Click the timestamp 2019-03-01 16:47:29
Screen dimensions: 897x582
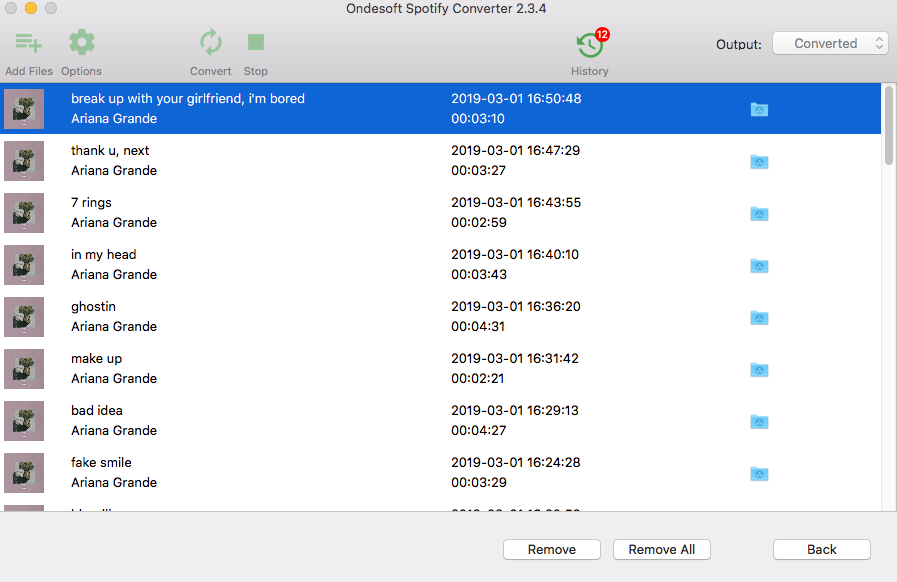pos(515,151)
